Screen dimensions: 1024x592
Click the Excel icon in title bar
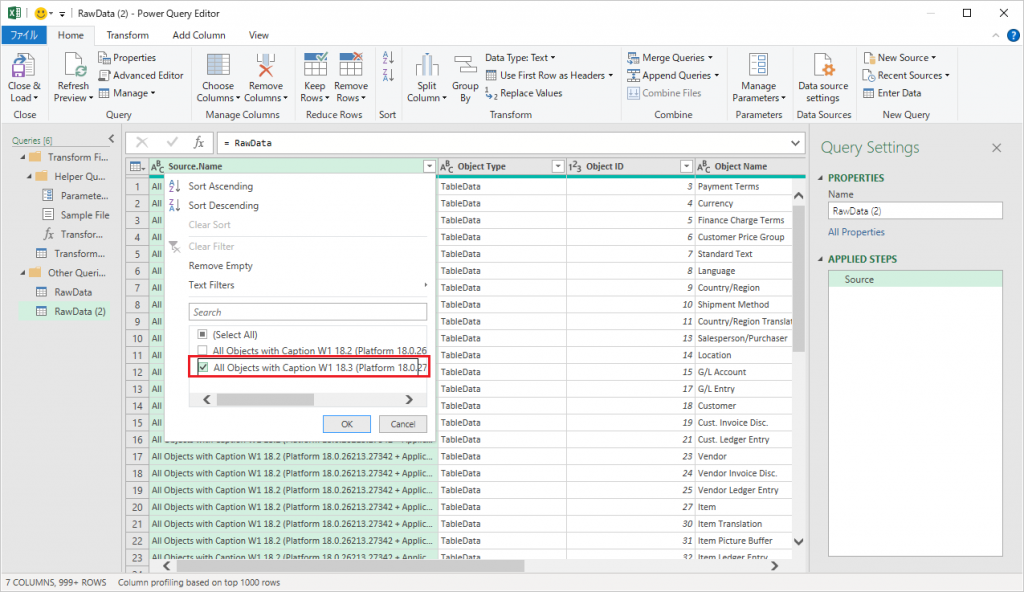pyautogui.click(x=14, y=13)
